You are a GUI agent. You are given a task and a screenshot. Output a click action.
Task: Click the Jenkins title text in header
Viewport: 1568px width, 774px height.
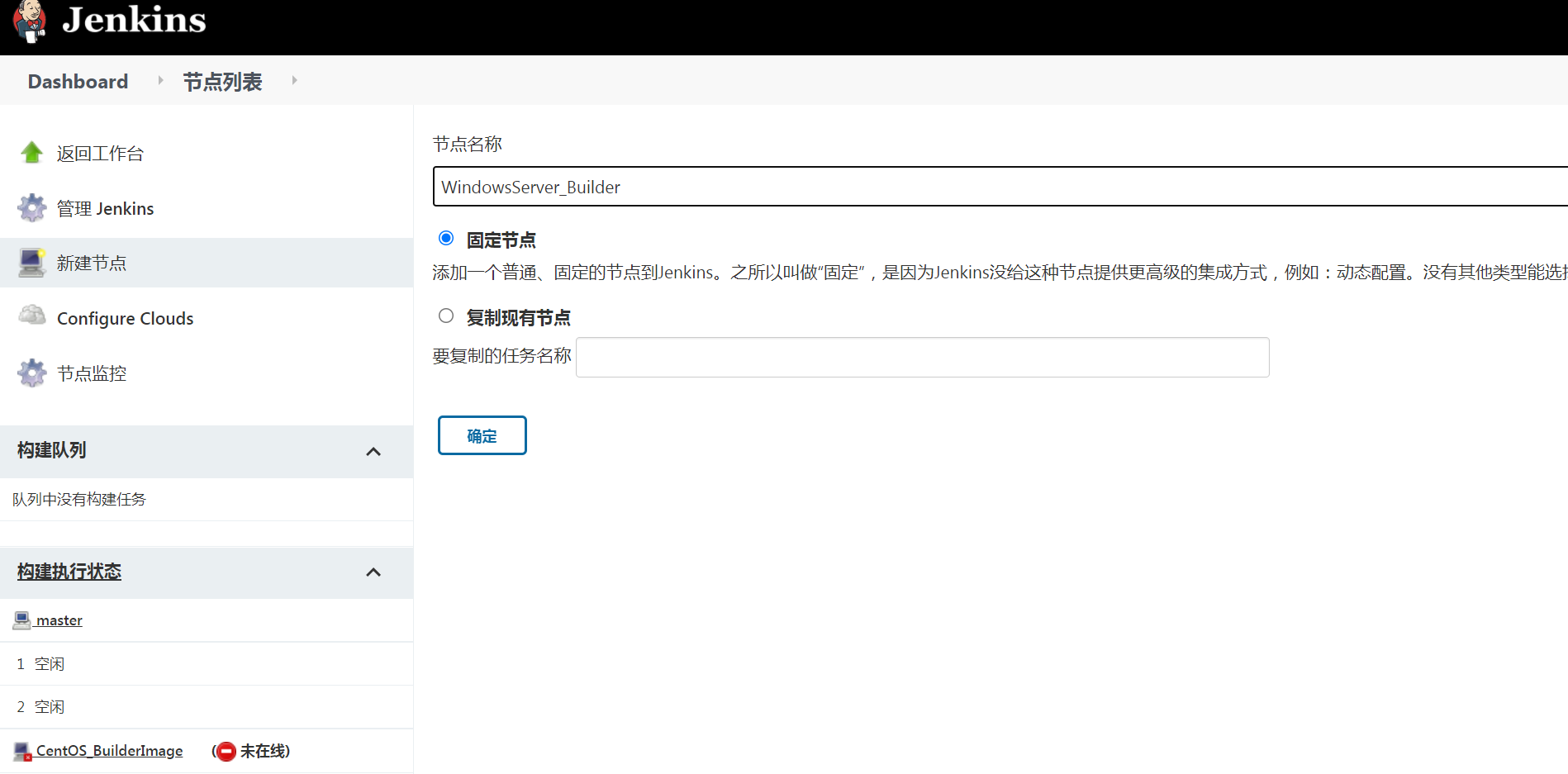pos(134,20)
